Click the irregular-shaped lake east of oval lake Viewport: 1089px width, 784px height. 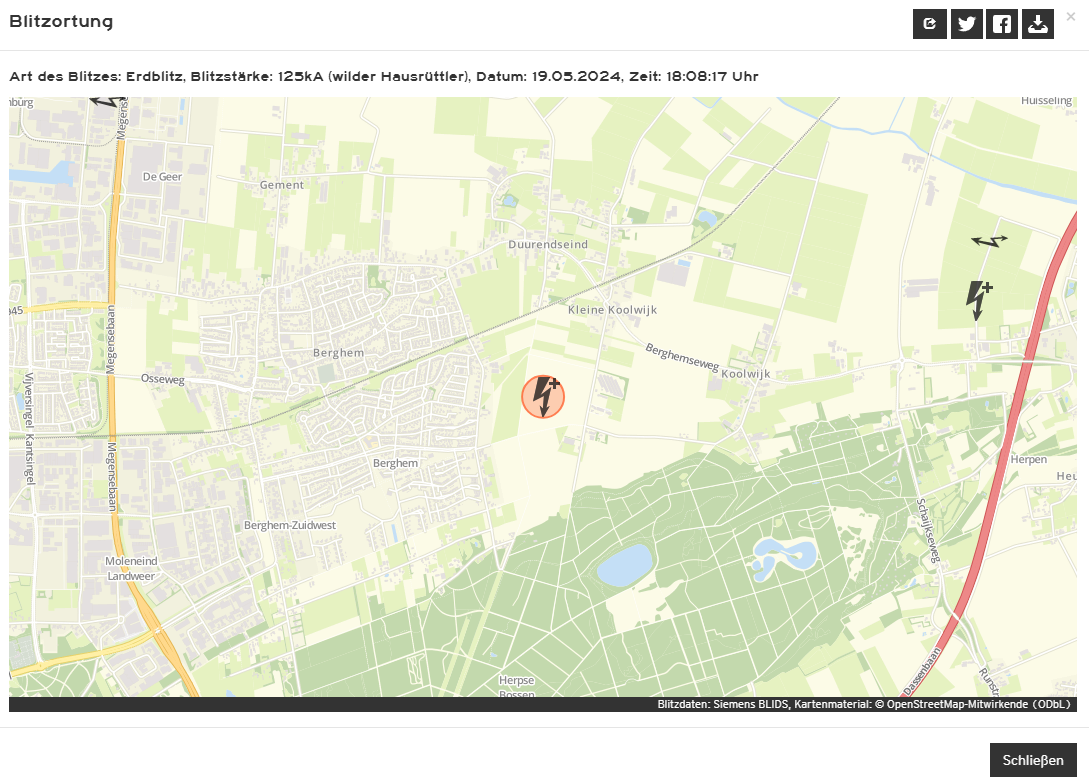coord(784,558)
